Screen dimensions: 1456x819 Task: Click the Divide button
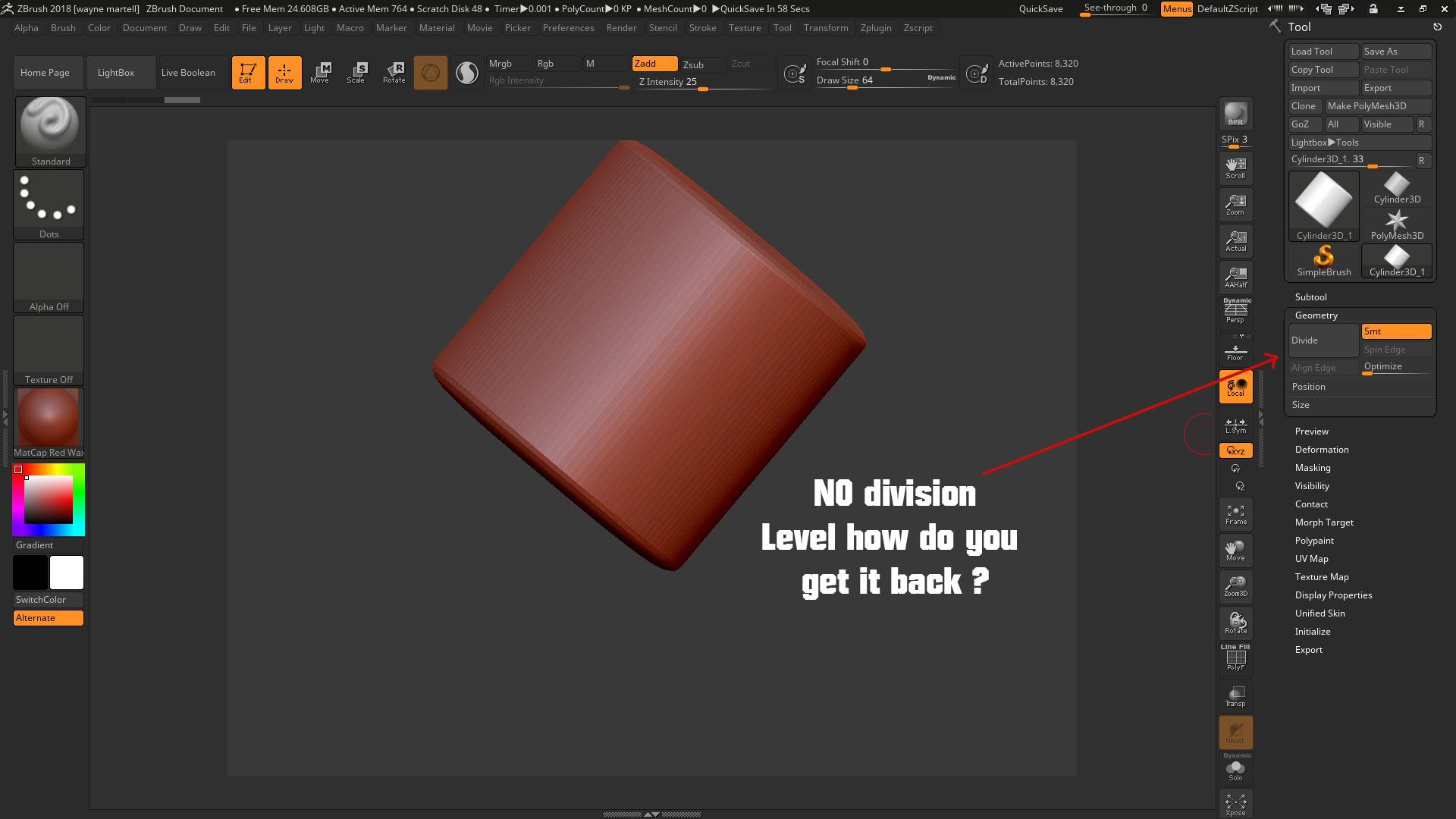click(x=1323, y=340)
